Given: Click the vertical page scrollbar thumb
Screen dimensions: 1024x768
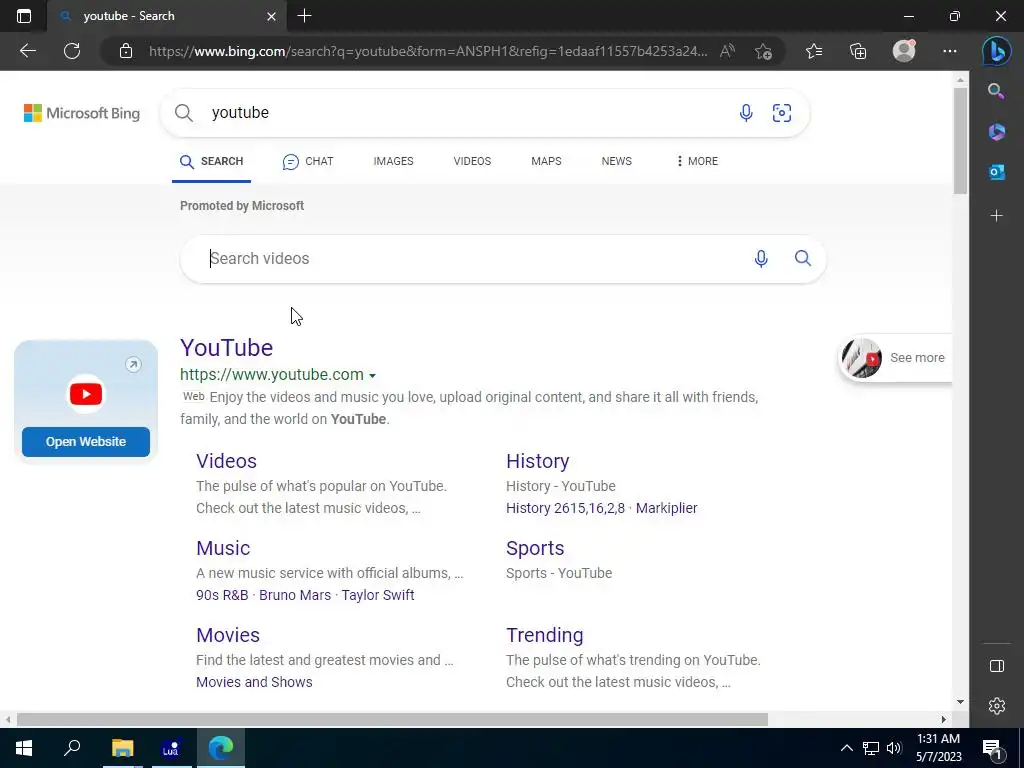Looking at the screenshot, I should [x=960, y=140].
